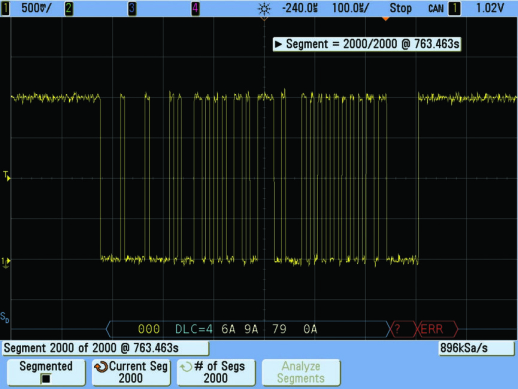Click the red ERR decode packet
Viewport: 518px width, 389px height.
click(x=437, y=329)
